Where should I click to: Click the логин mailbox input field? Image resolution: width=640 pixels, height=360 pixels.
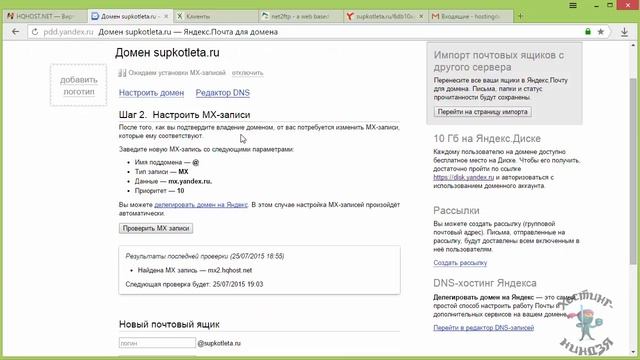click(157, 343)
